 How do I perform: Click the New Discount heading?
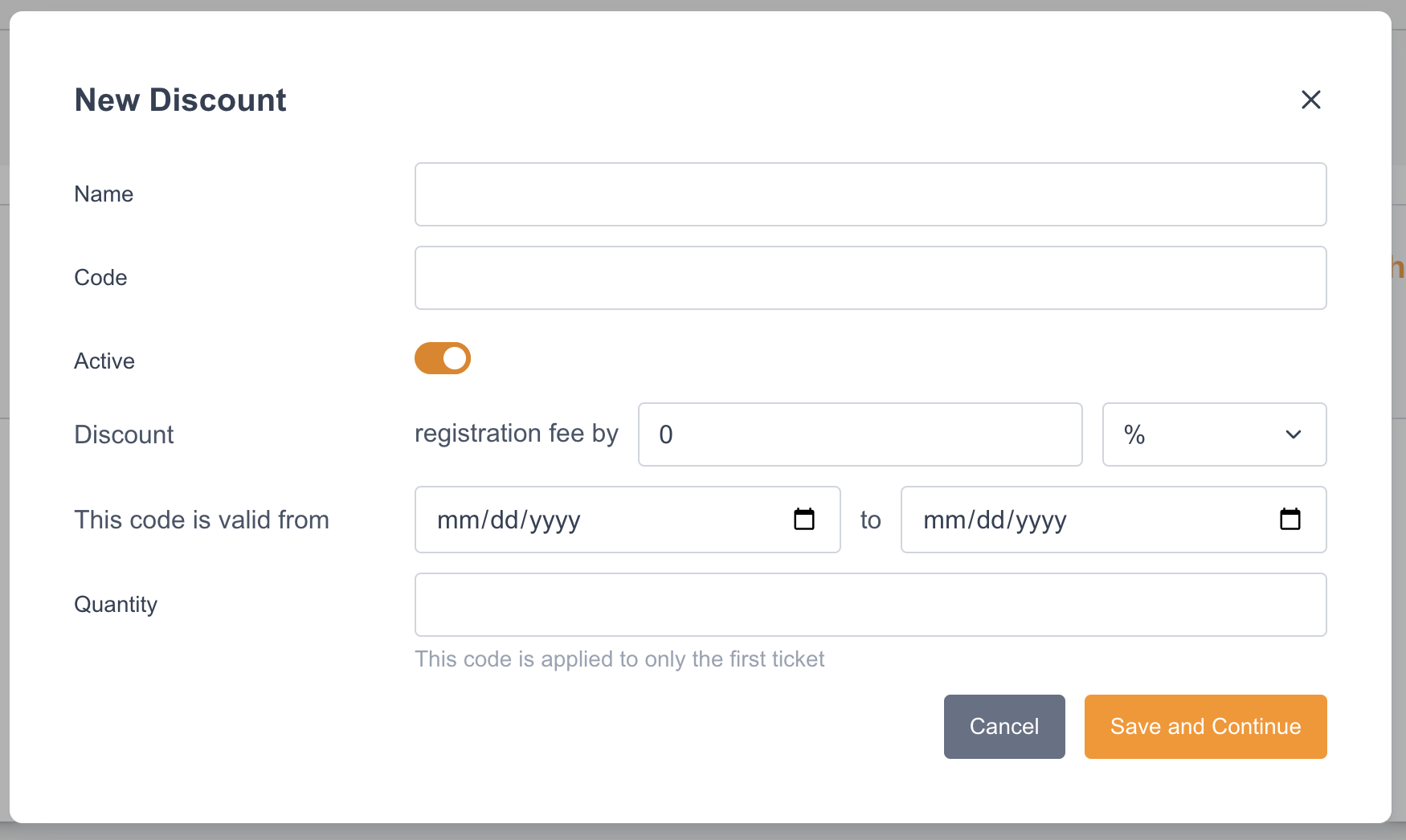(181, 100)
